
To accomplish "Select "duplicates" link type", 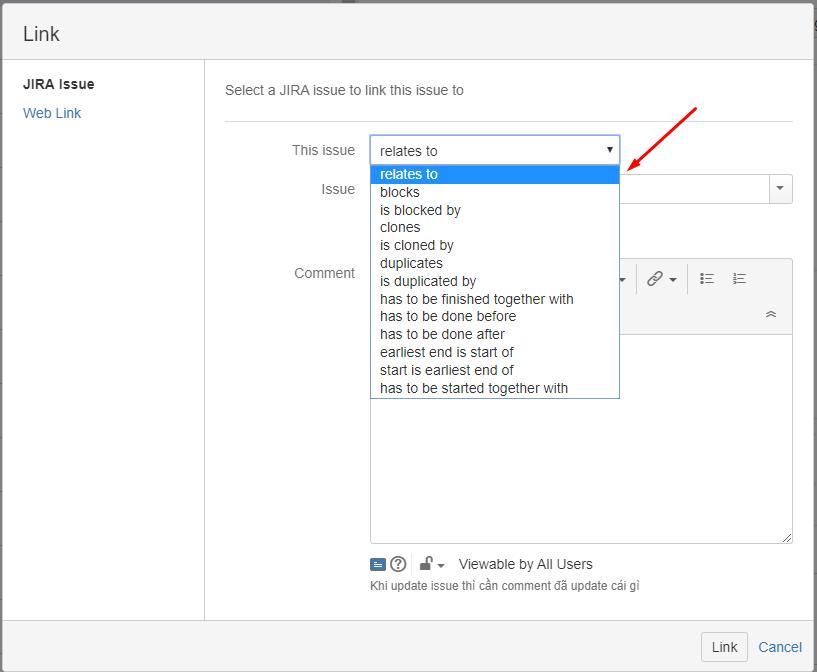I will tap(494, 263).
